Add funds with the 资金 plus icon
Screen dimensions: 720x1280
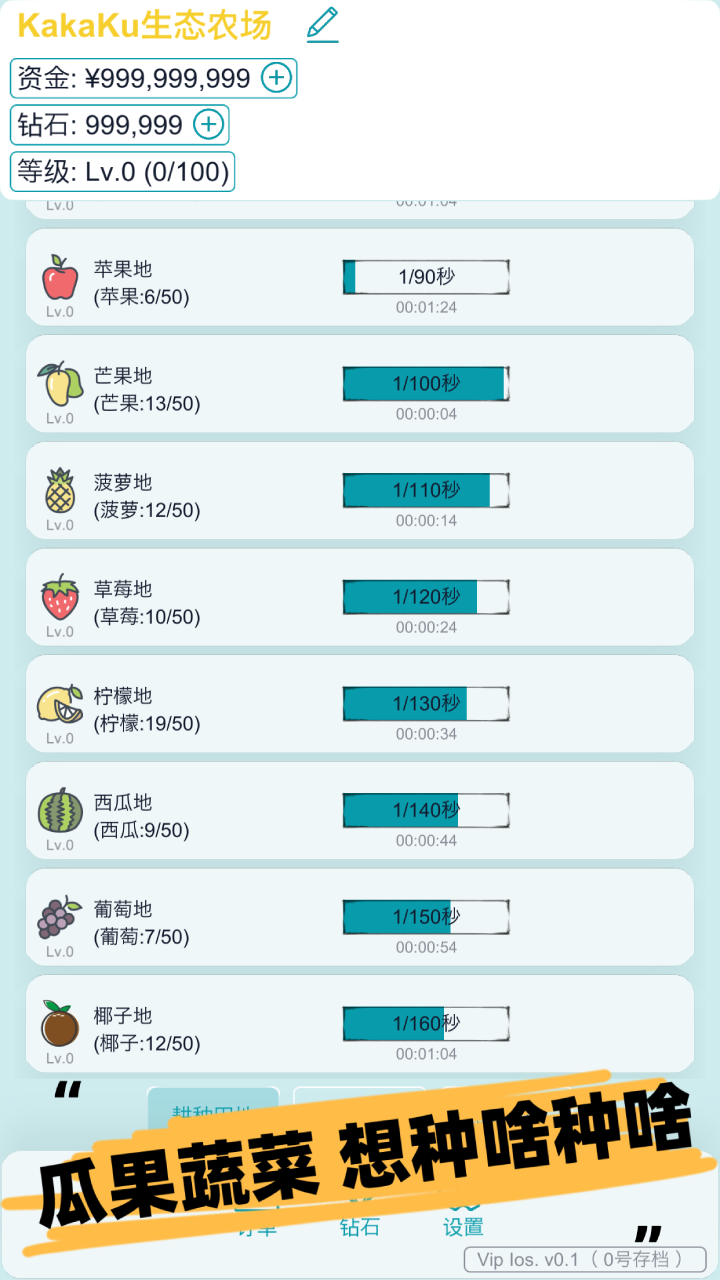276,77
